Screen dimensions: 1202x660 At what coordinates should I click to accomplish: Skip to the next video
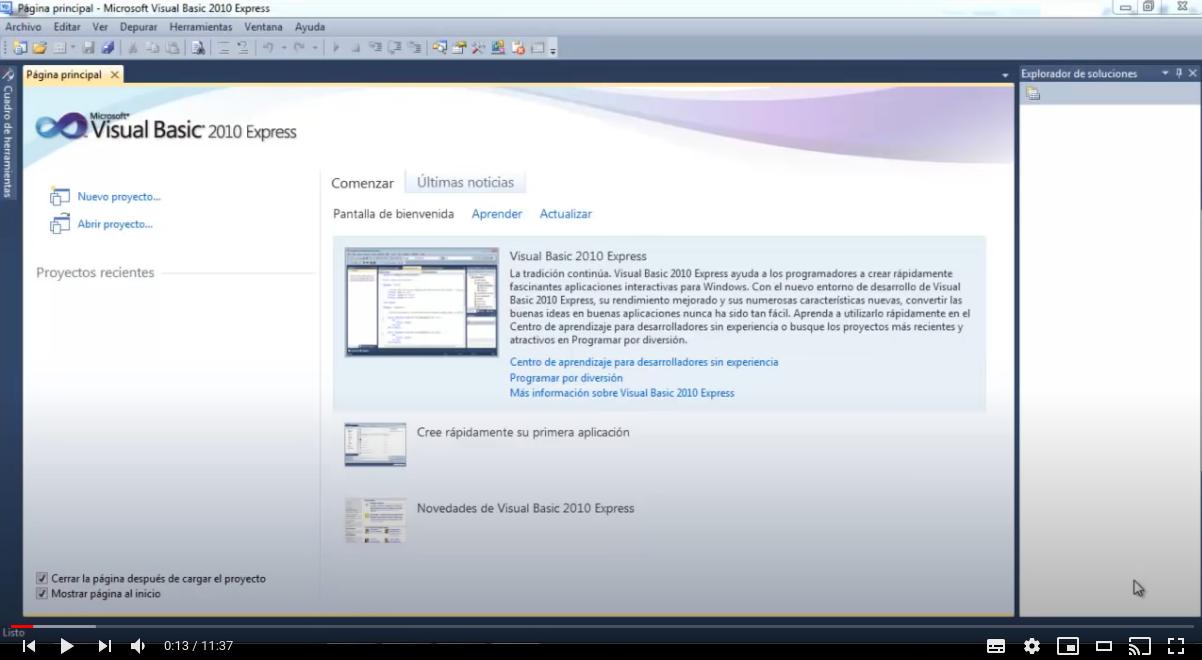point(104,646)
